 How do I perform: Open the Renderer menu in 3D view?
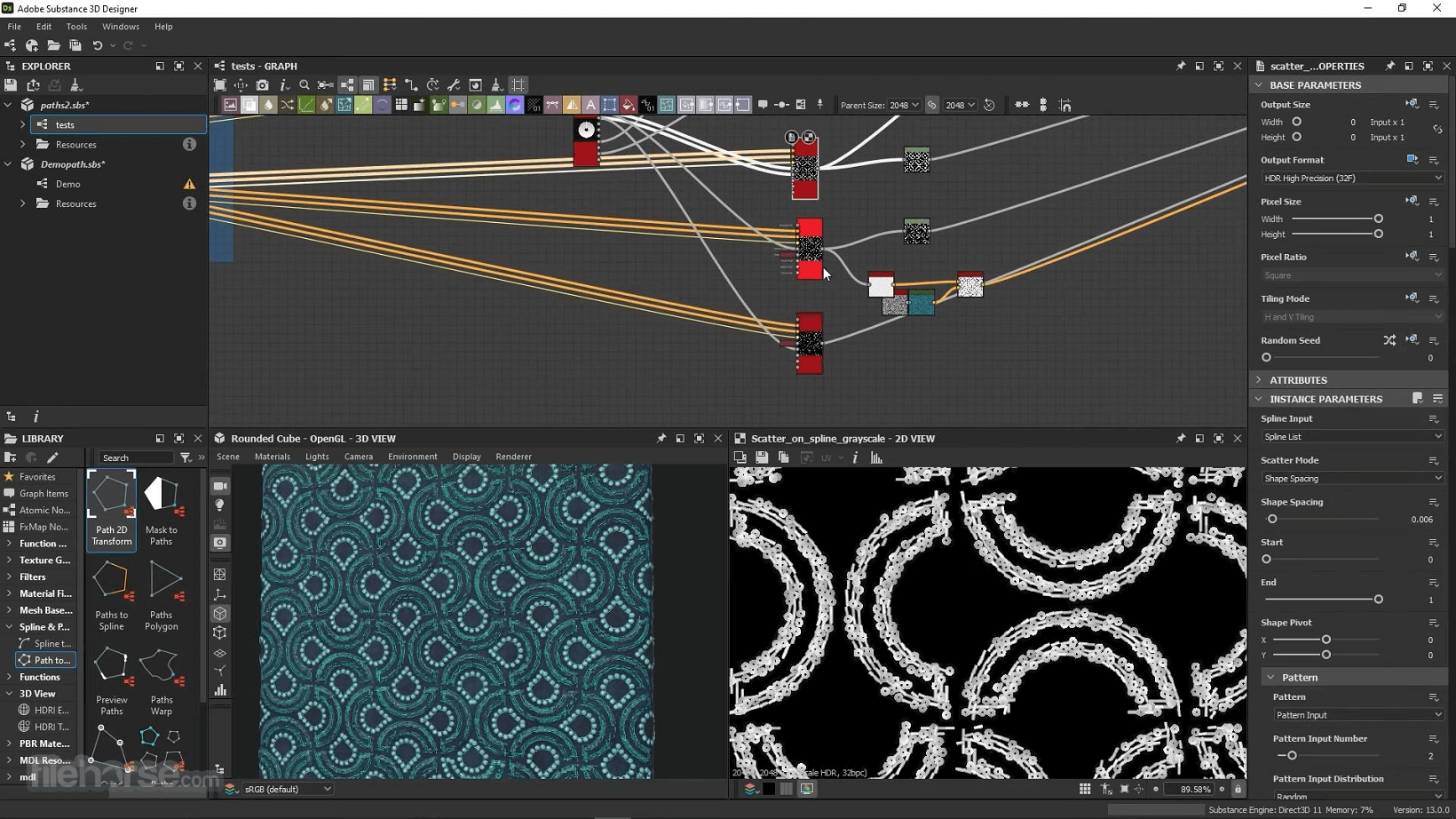(514, 457)
